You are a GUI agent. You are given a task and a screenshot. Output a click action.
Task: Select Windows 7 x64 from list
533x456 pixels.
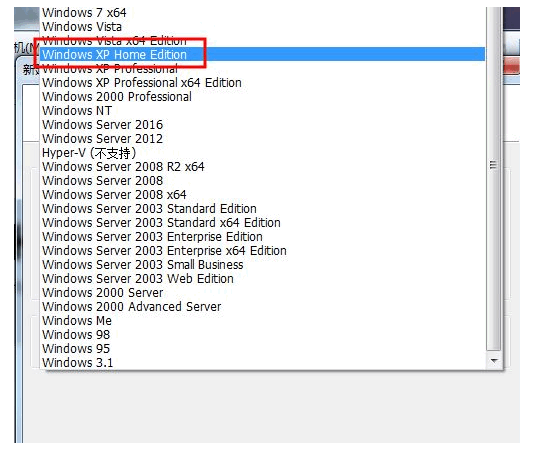263,13
